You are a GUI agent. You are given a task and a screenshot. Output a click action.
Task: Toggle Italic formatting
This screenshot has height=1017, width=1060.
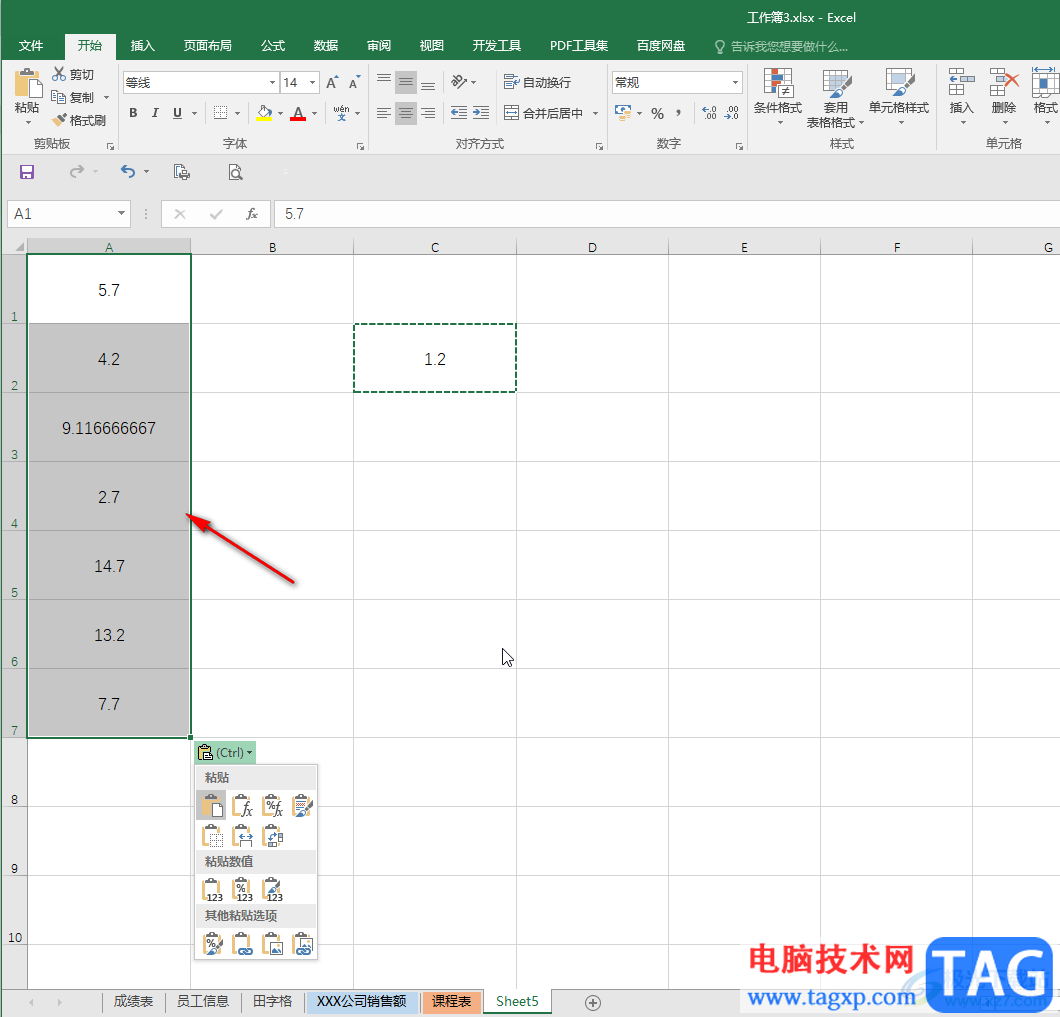click(155, 113)
